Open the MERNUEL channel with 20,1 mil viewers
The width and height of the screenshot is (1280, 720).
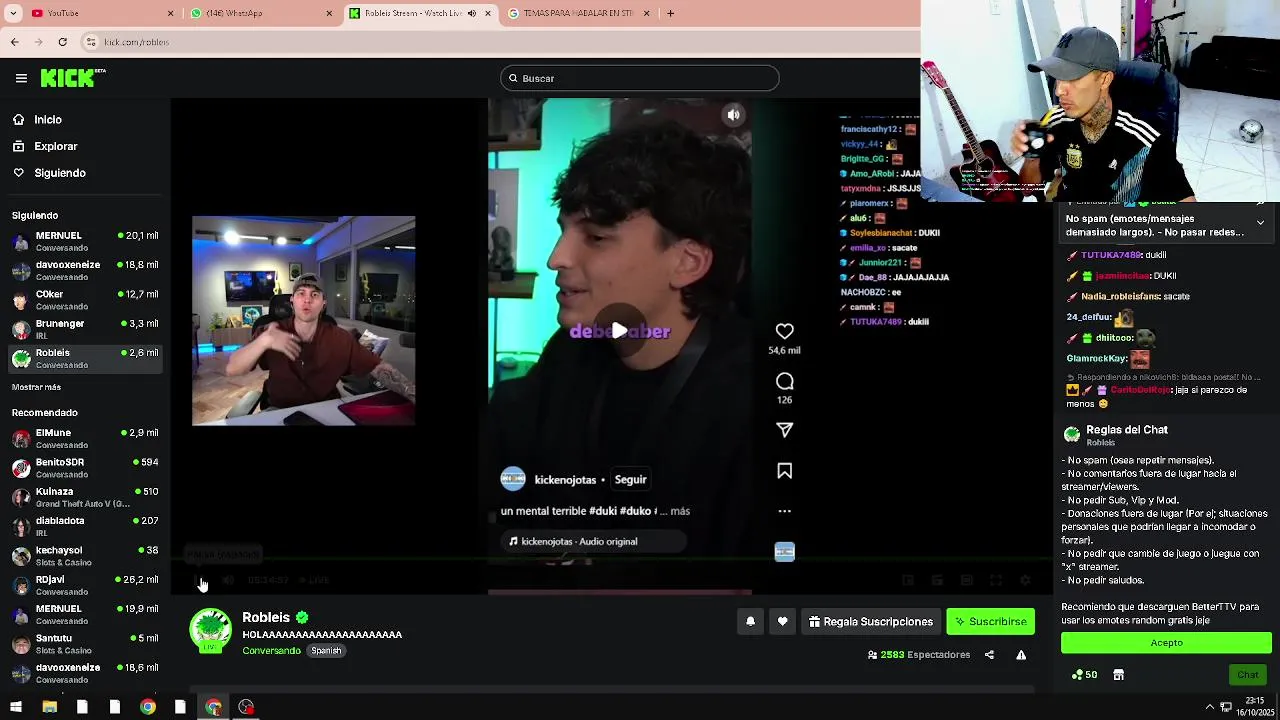85,241
